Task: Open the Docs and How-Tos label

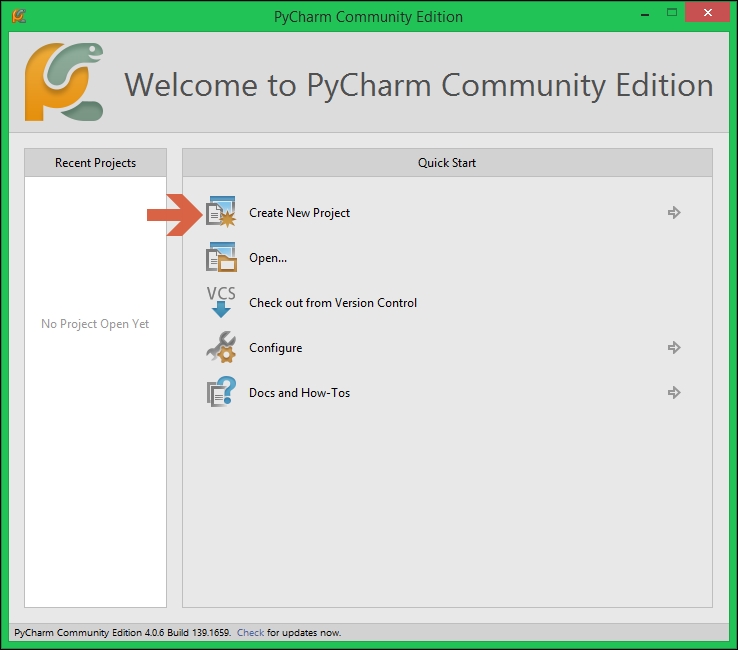Action: 299,393
